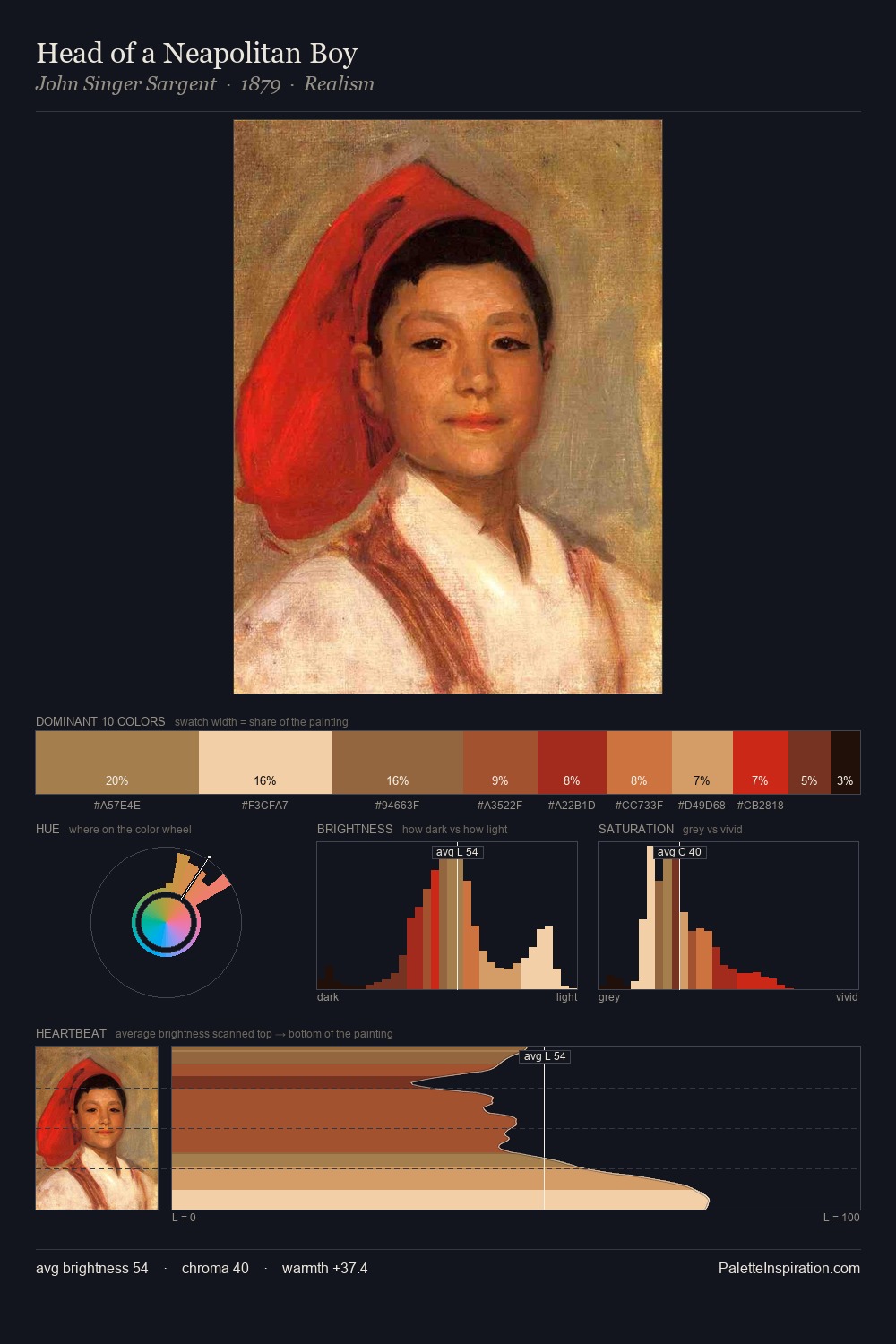Select the 8% dark red swatch #A22B1D
The width and height of the screenshot is (896, 1344).
click(572, 762)
